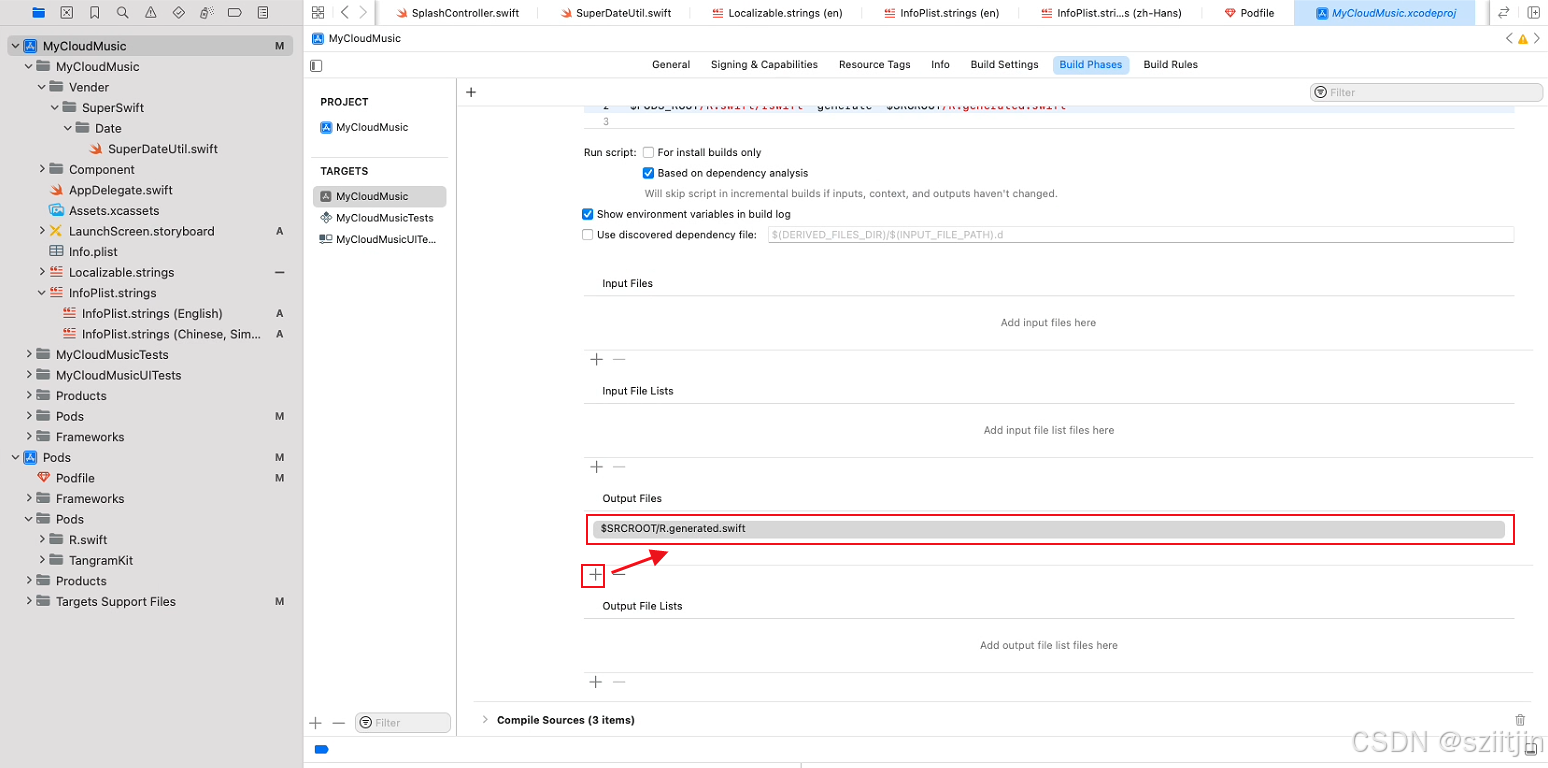Image resolution: width=1548 pixels, height=768 pixels.
Task: Go back with the left chevron
Action: tap(344, 13)
